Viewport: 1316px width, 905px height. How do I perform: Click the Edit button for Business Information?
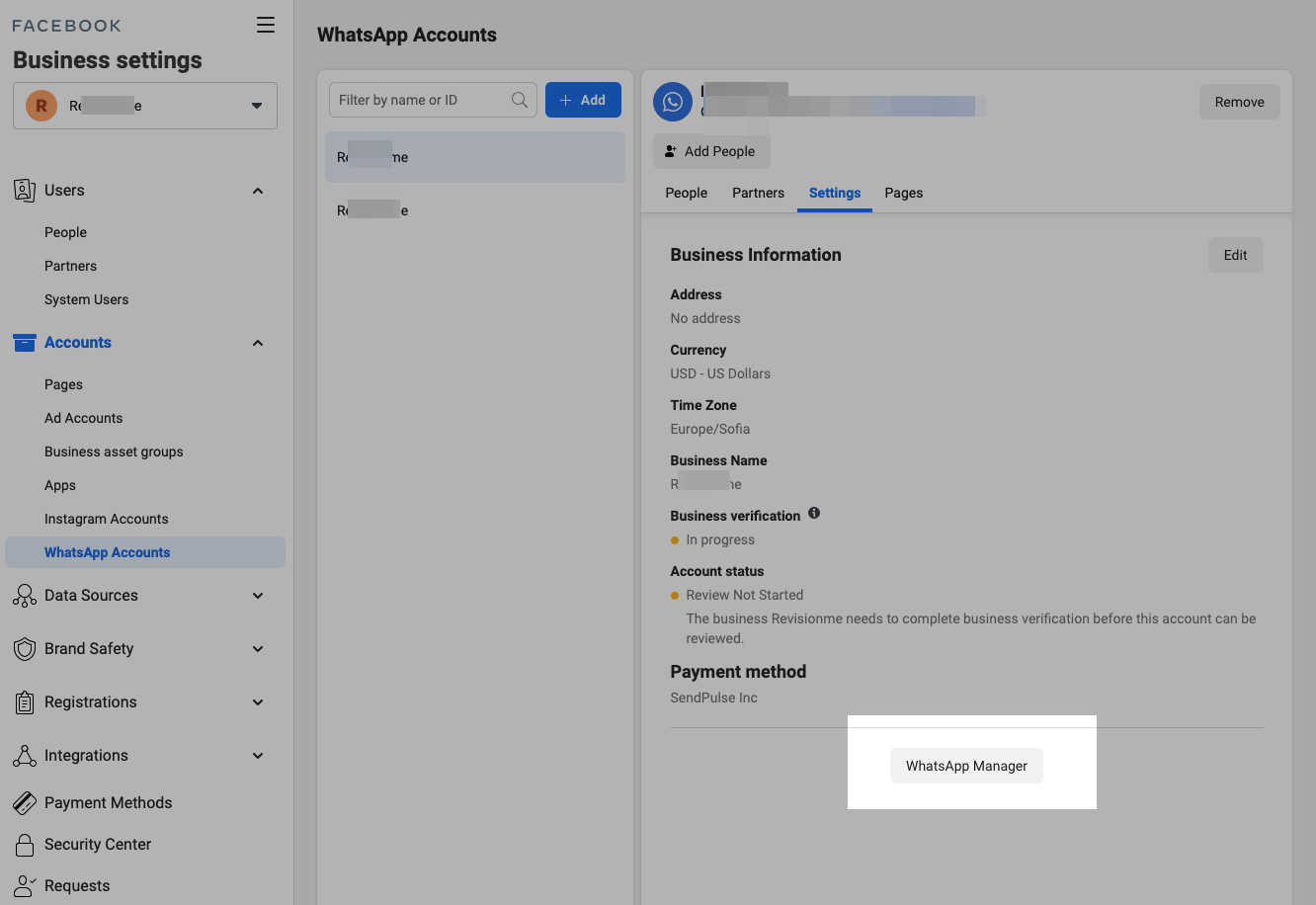(x=1235, y=255)
